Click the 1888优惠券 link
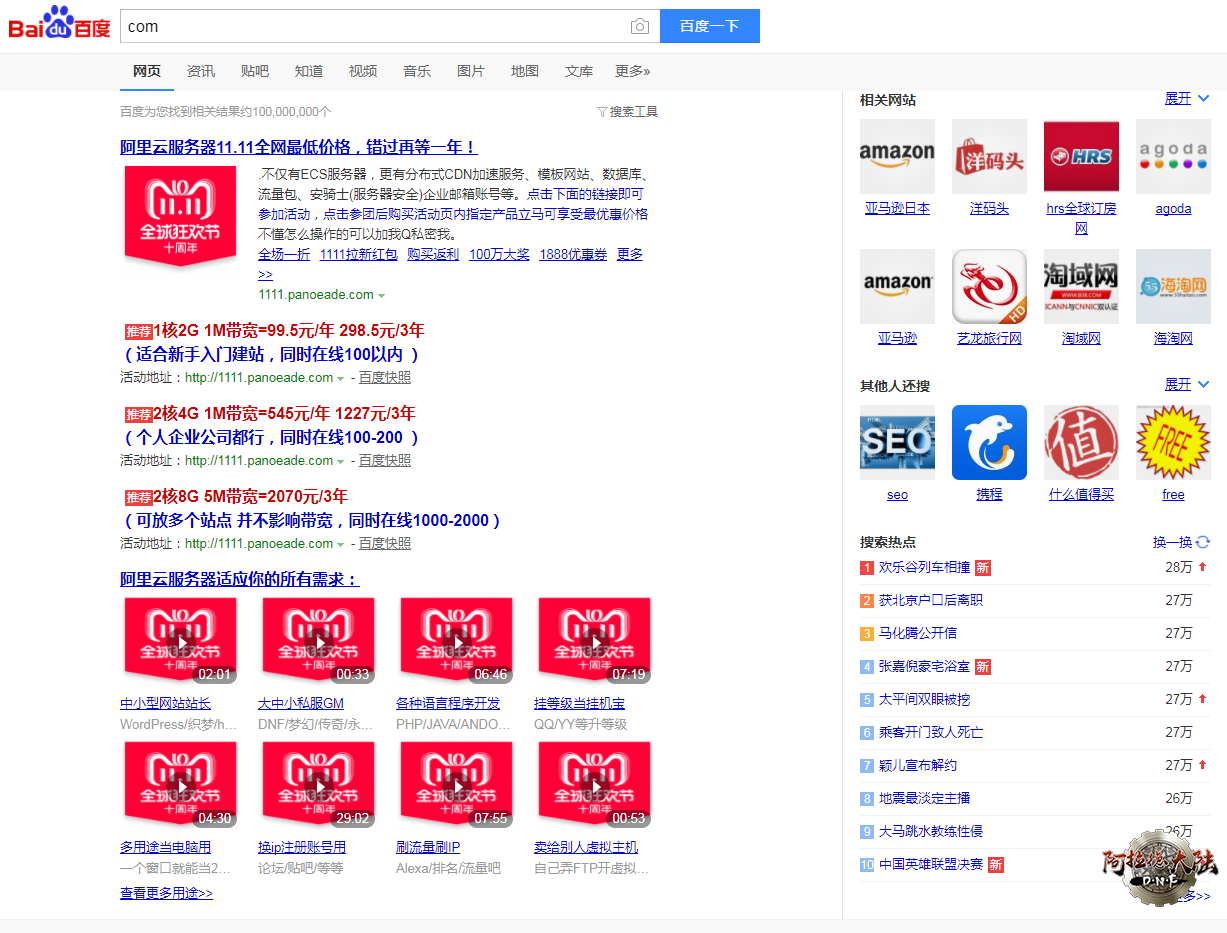The image size is (1227, 933). [573, 254]
